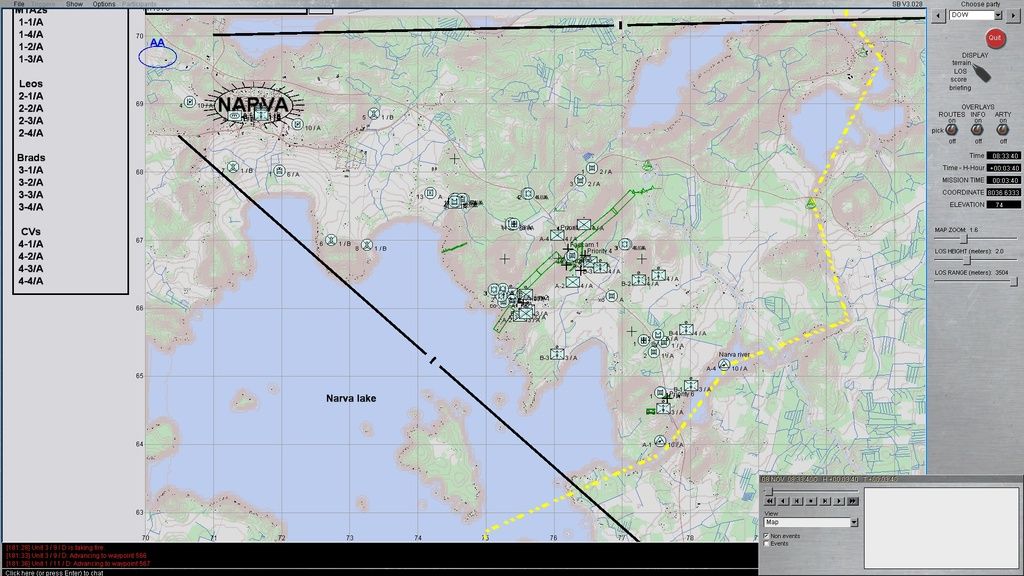This screenshot has width=1024, height=576.
Task: Click the fast-forward playback button
Action: coord(852,500)
